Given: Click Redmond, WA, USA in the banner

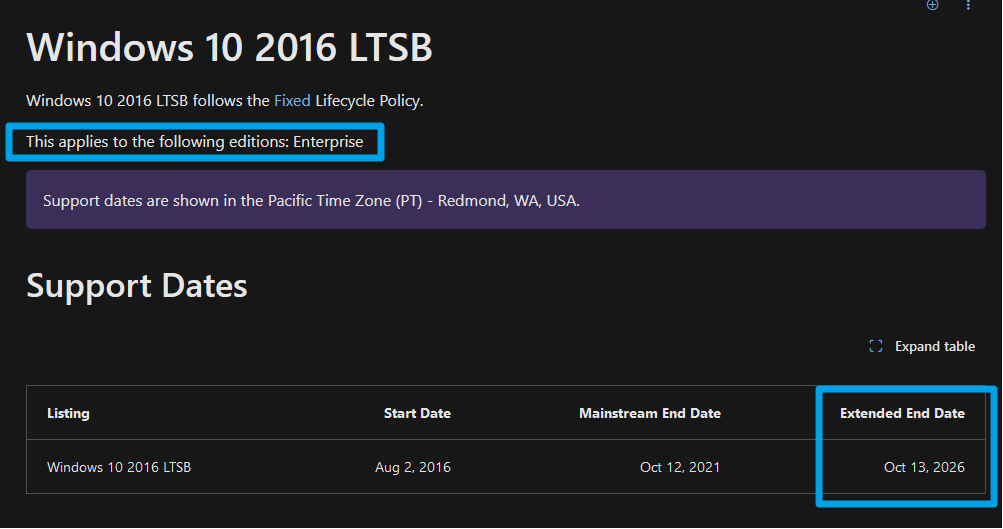Looking at the screenshot, I should 509,200.
